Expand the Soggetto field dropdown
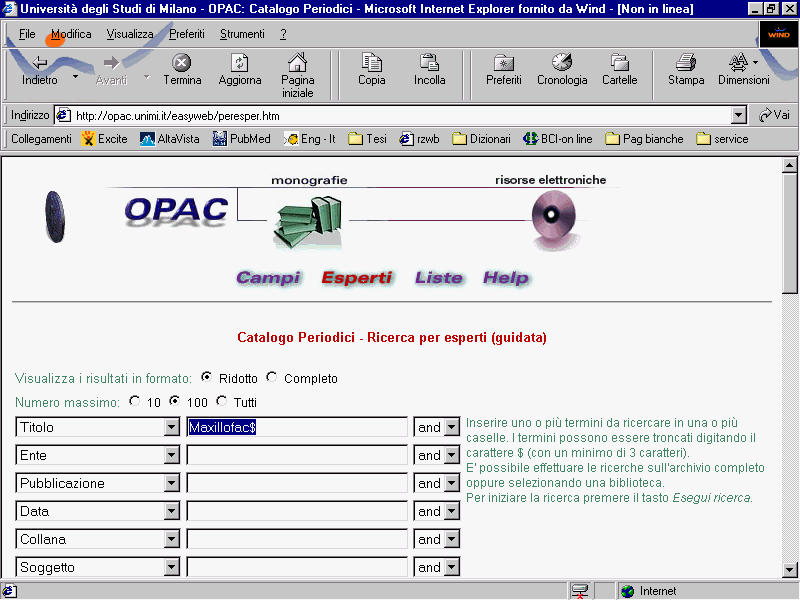This screenshot has width=800, height=600. (171, 568)
